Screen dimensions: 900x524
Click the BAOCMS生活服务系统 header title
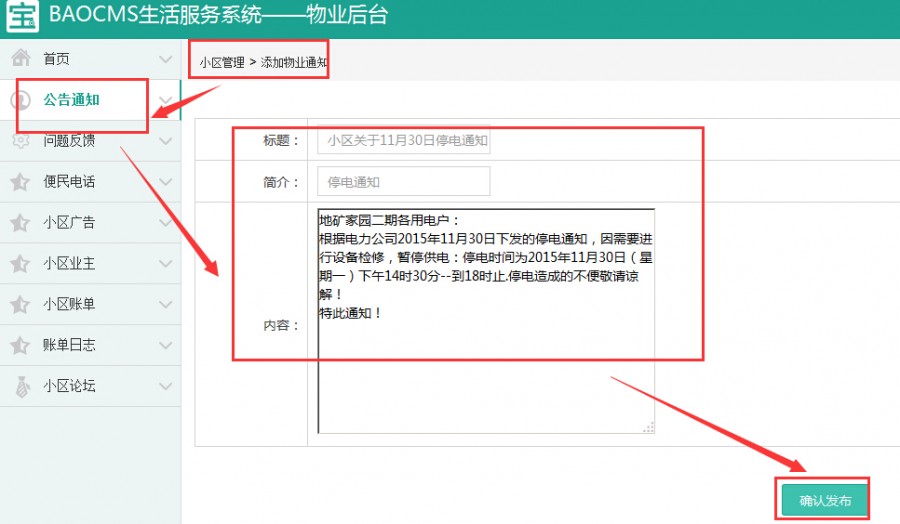(218, 14)
